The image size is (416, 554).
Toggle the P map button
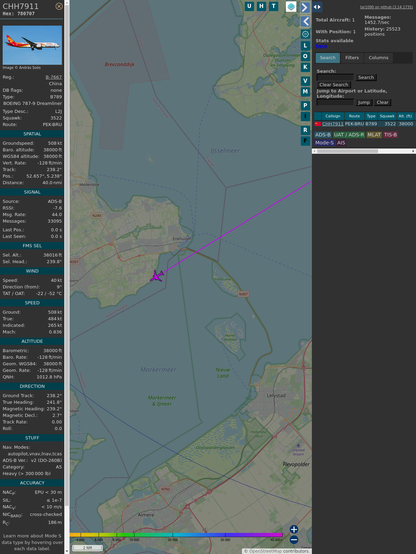tap(305, 105)
